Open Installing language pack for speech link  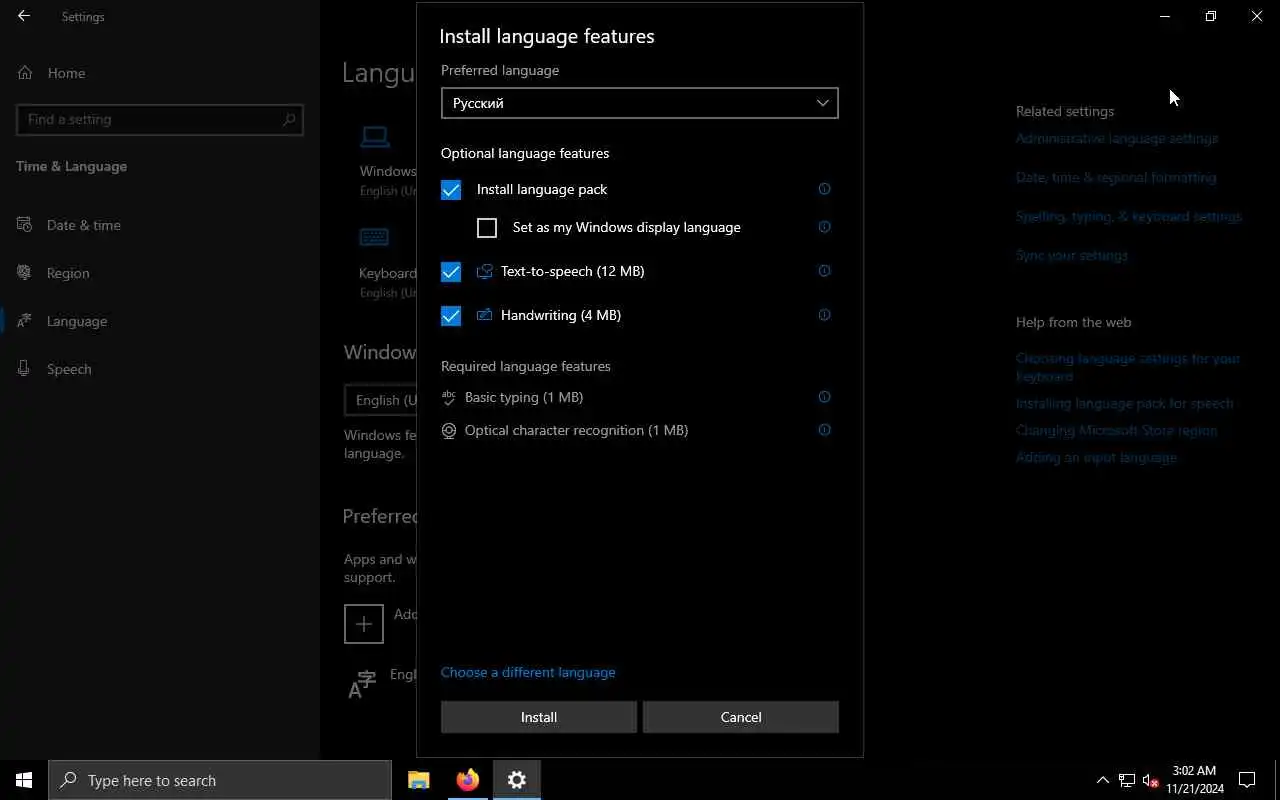click(x=1125, y=403)
